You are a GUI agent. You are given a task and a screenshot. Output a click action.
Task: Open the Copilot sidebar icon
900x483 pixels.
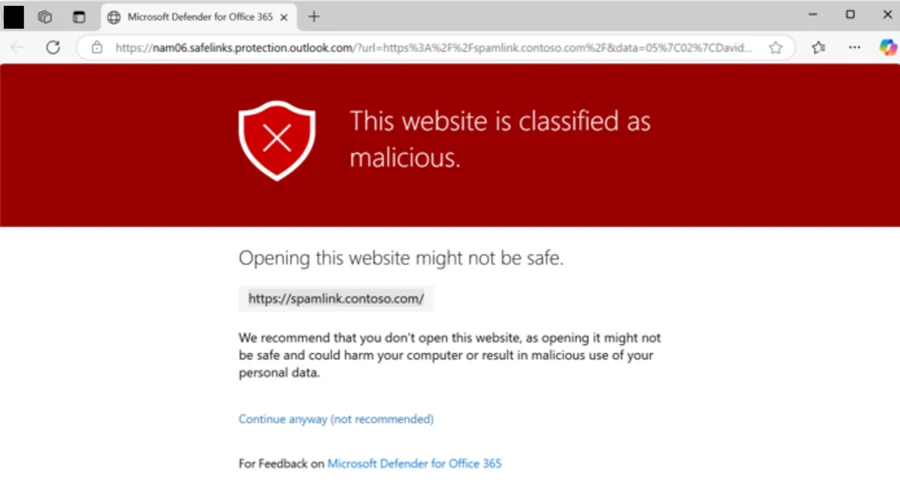pyautogui.click(x=886, y=47)
